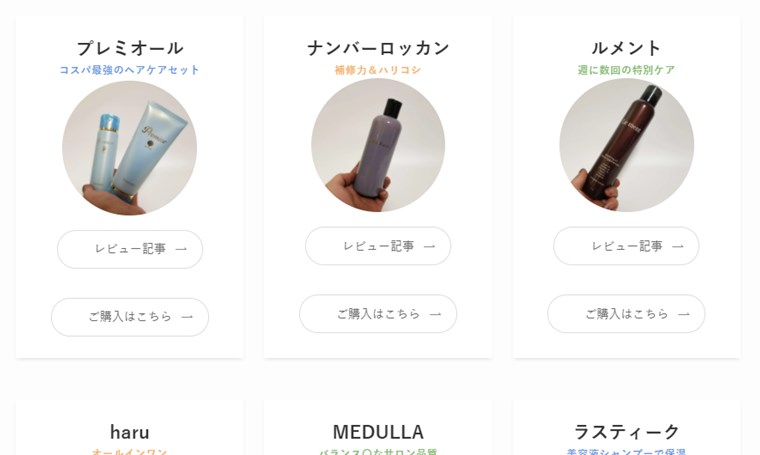Viewport: 760px width, 455px height.
Task: Click the プレミオール blue tube product photo
Action: 129,148
